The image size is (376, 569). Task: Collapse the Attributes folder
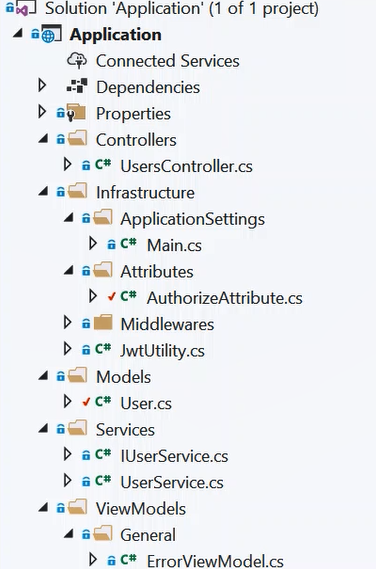(69, 270)
